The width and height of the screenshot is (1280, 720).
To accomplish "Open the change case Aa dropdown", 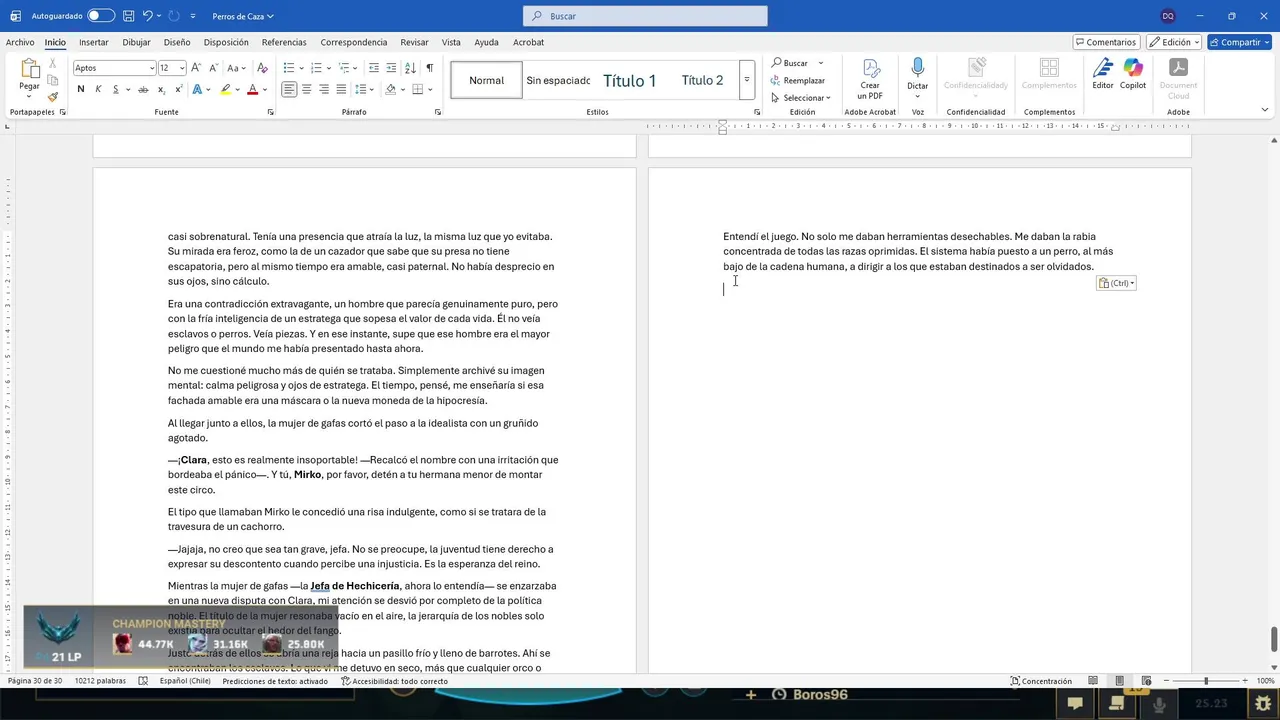I will point(236,68).
